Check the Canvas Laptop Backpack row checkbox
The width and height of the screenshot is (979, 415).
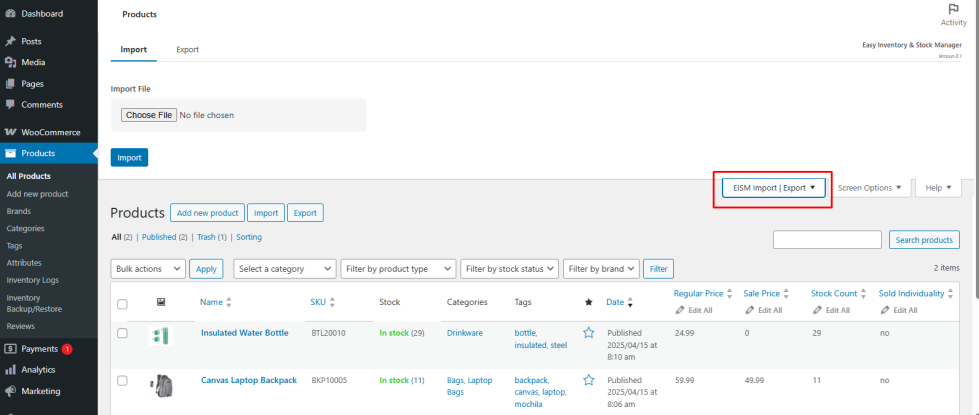click(x=123, y=381)
